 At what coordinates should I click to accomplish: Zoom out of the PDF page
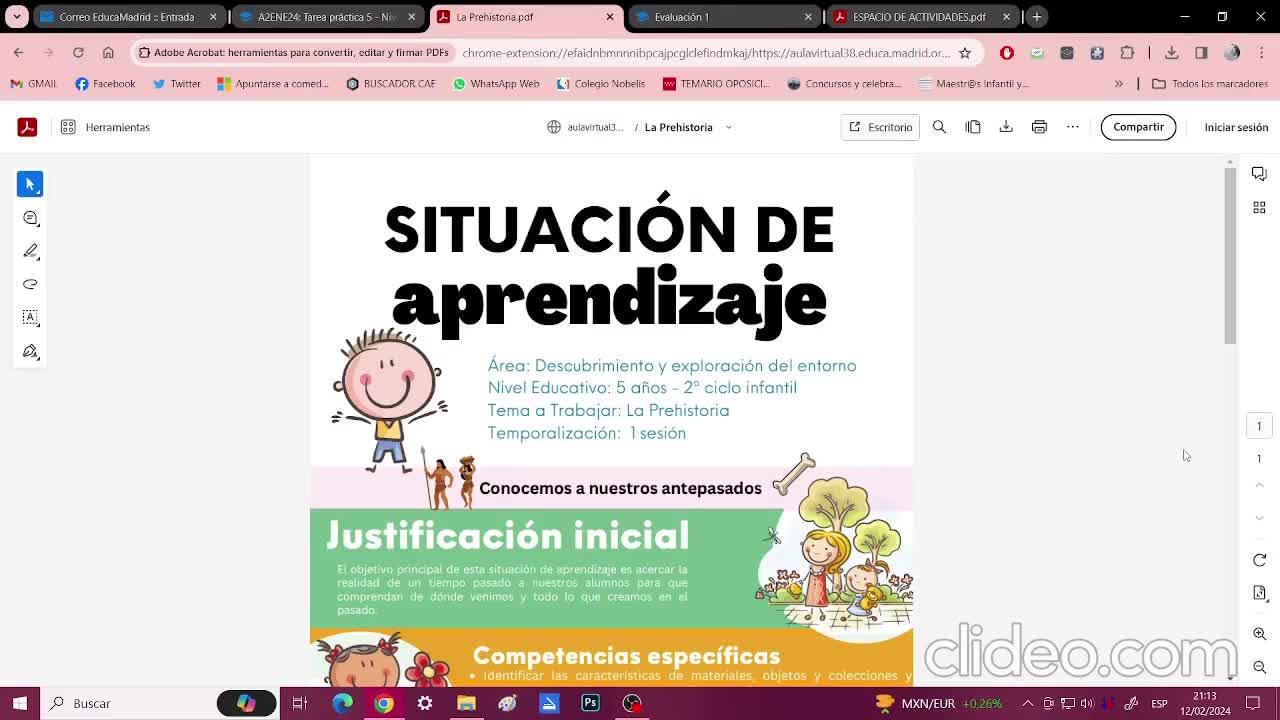point(1259,667)
